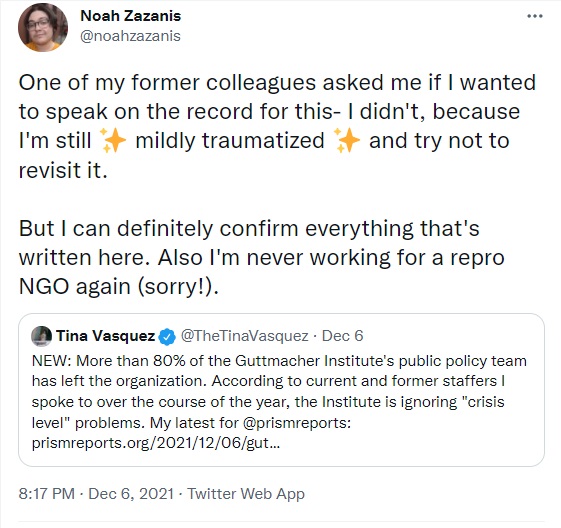
Task: Click the Noah Zazanis display name
Action: click(131, 16)
